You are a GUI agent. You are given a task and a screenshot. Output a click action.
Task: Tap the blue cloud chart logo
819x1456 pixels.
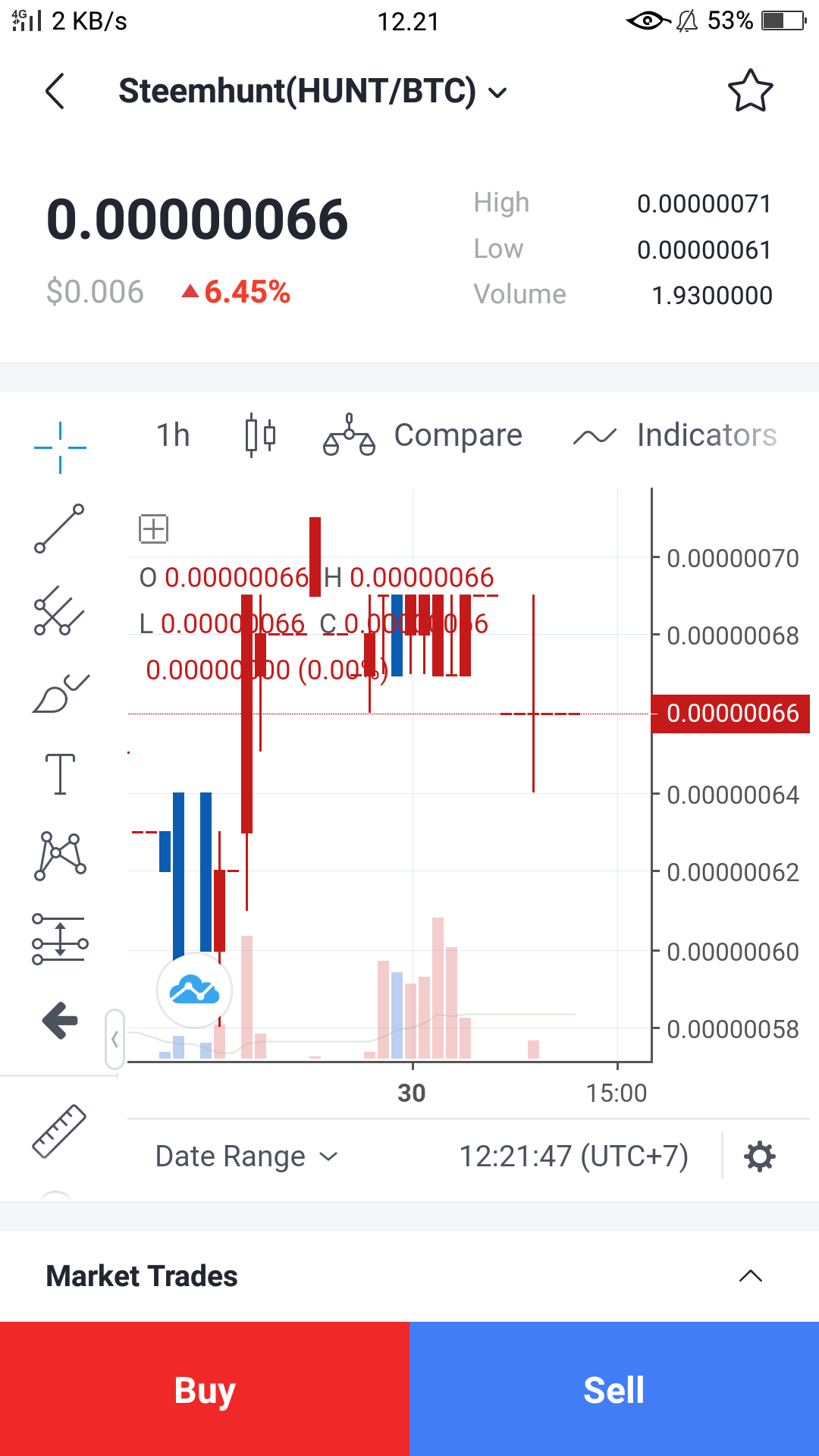coord(195,990)
